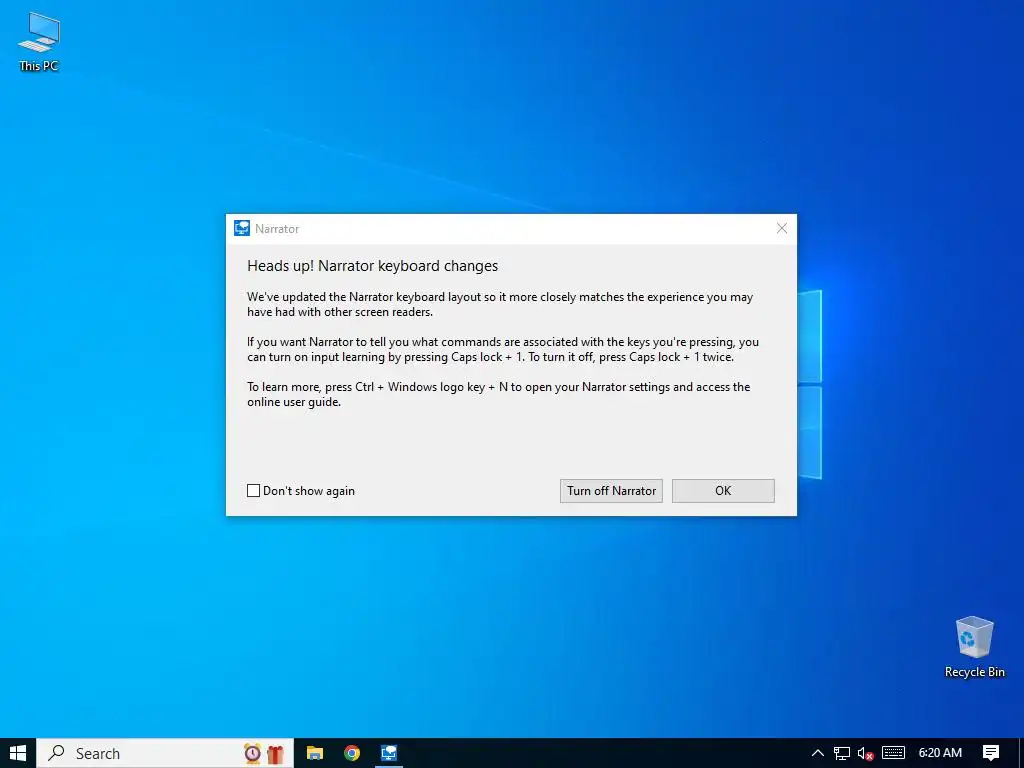Screen dimensions: 1024x768
Task: Close the Narrator dialog
Action: [781, 229]
